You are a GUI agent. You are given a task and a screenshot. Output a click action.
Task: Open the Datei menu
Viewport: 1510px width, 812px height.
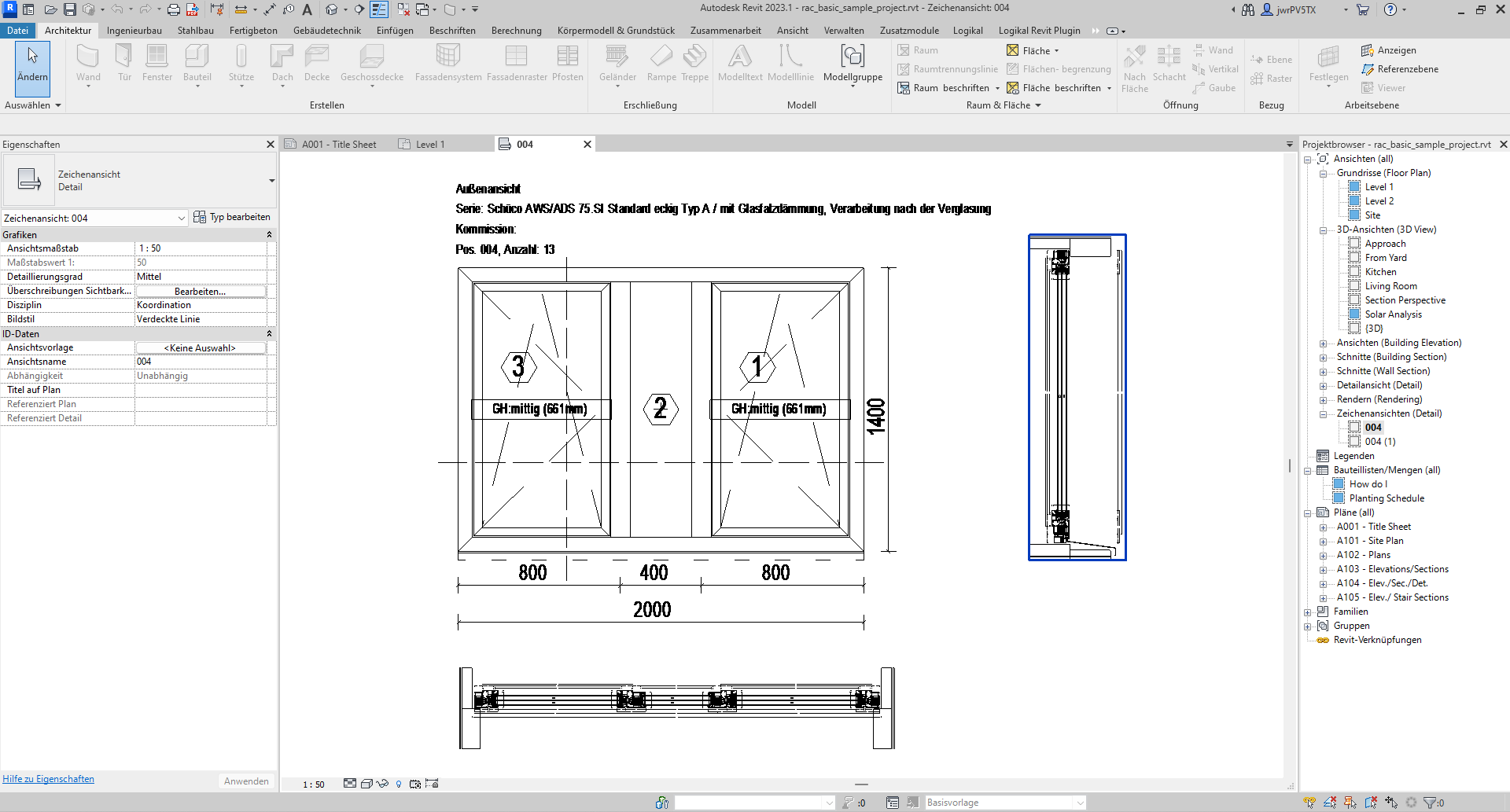(x=17, y=31)
